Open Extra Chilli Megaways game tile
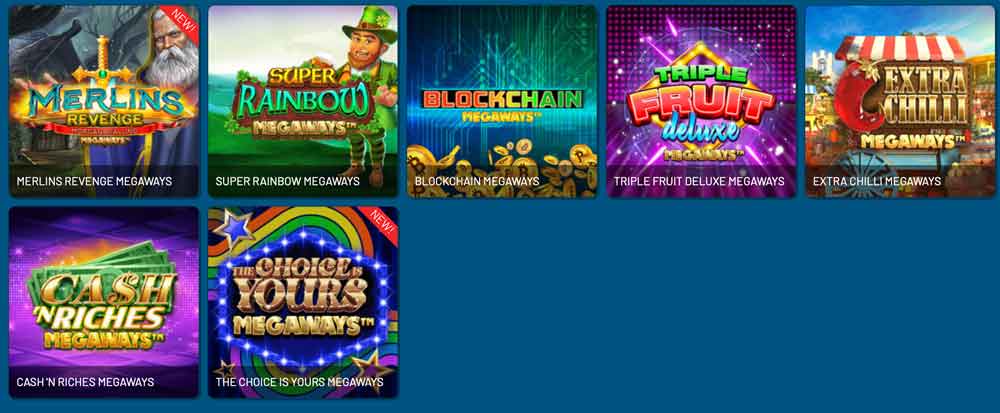Image resolution: width=1000 pixels, height=413 pixels. (900, 101)
